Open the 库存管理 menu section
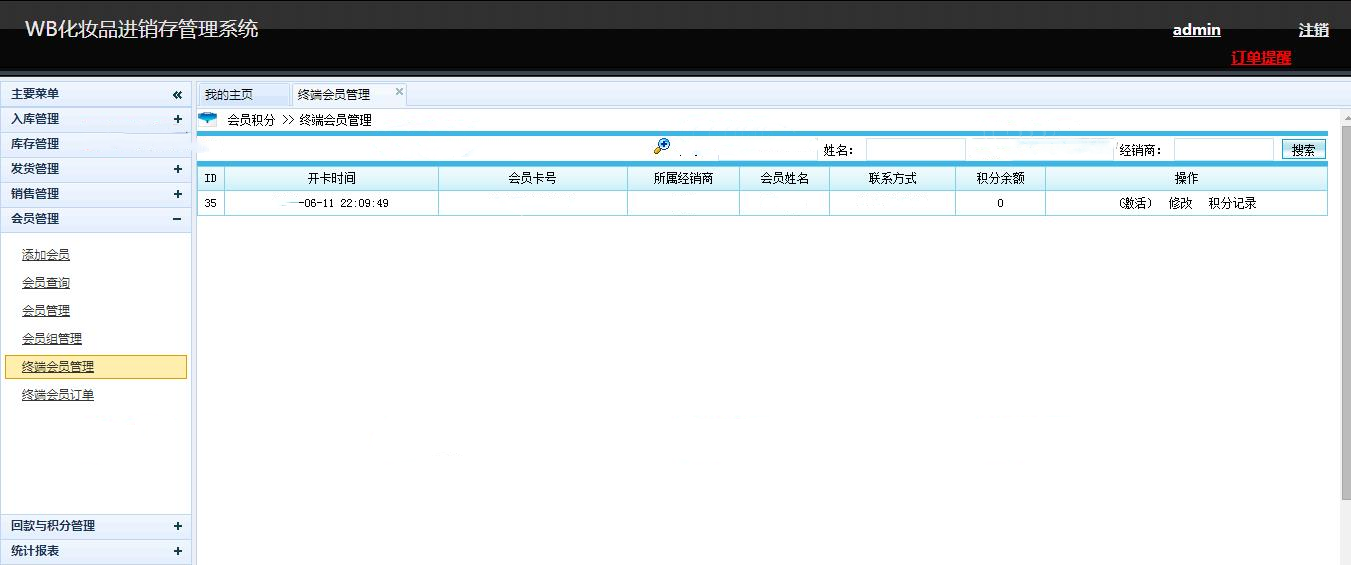The width and height of the screenshot is (1351, 565). coord(95,144)
